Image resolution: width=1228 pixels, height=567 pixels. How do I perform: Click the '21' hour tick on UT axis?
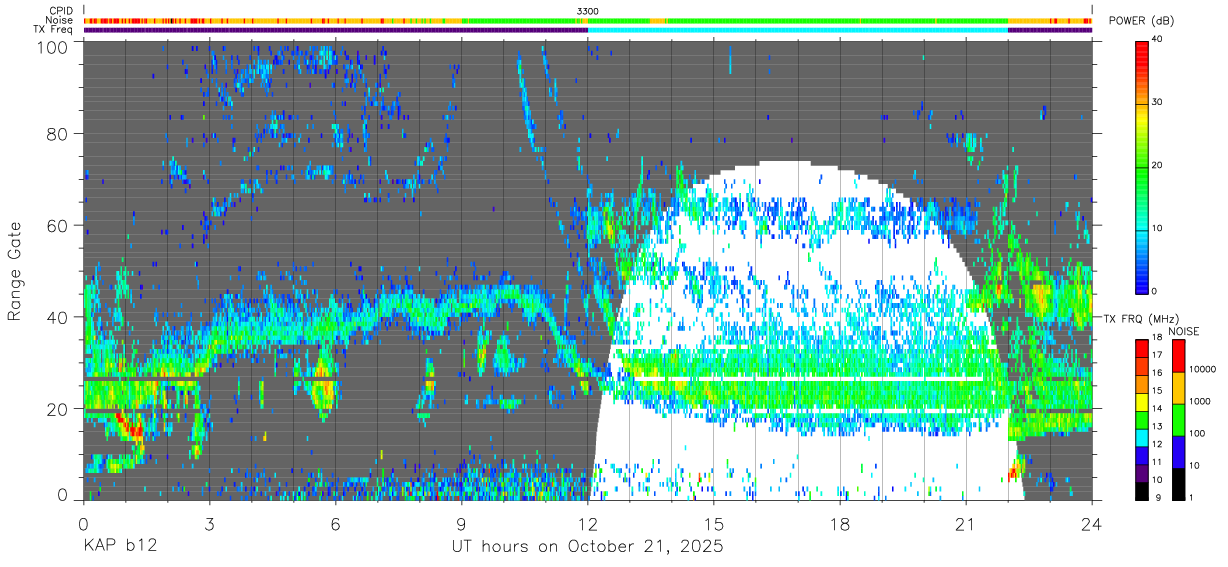(x=966, y=524)
